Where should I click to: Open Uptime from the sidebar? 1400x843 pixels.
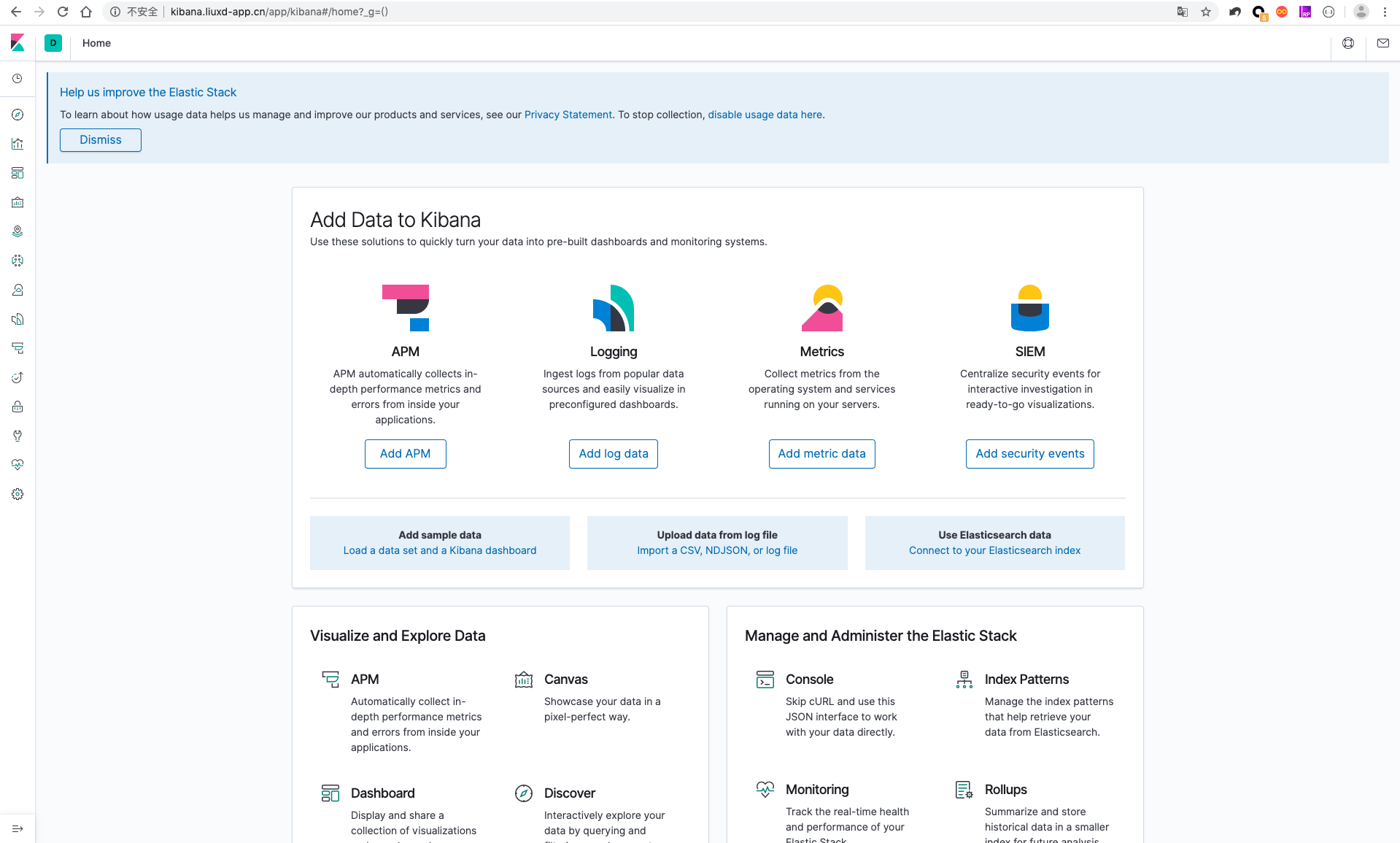pyautogui.click(x=18, y=377)
